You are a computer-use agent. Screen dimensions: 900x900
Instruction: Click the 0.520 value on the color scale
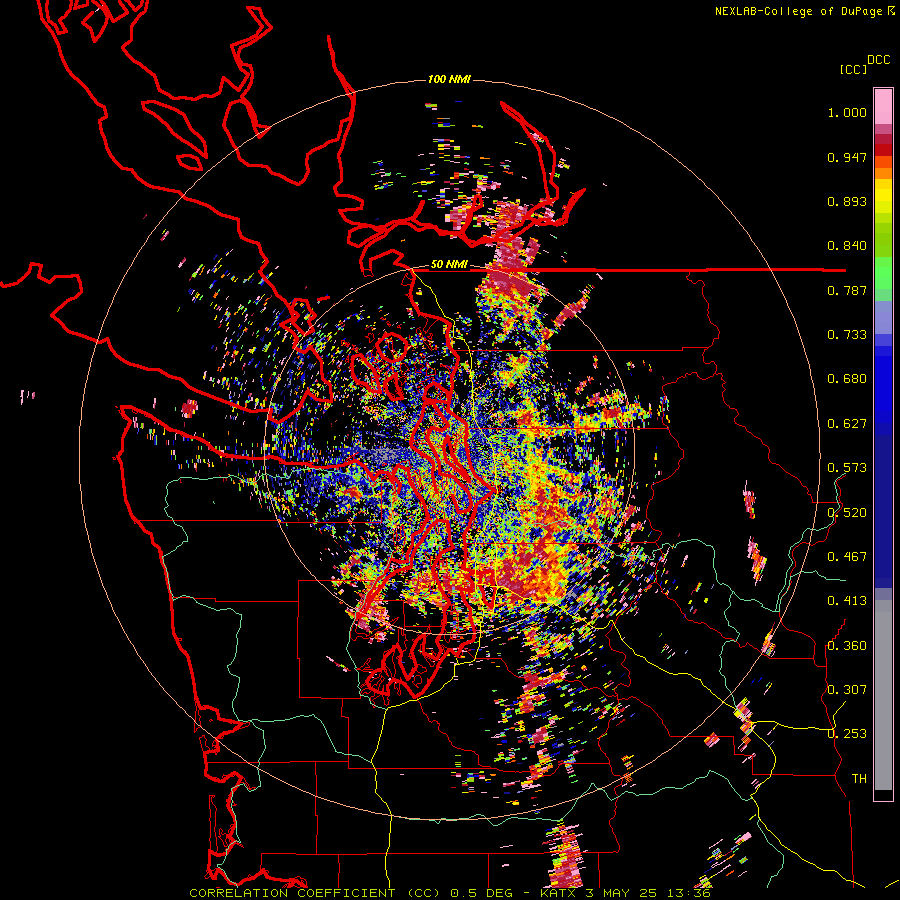click(847, 512)
